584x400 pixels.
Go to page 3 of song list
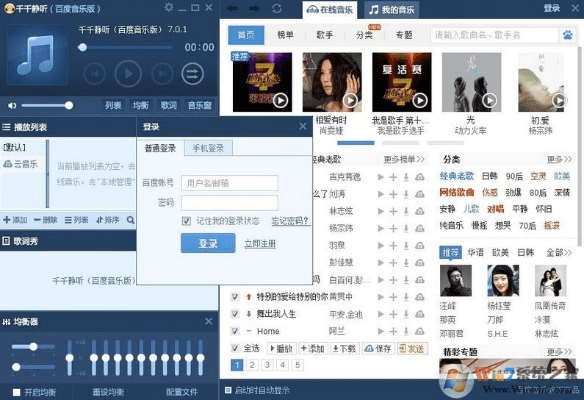tap(267, 365)
